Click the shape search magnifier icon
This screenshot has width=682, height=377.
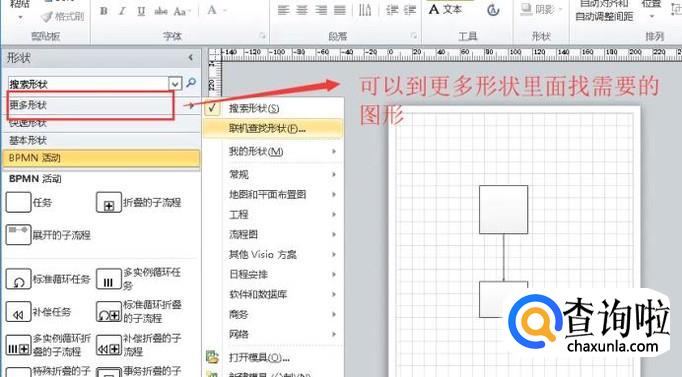[x=191, y=83]
